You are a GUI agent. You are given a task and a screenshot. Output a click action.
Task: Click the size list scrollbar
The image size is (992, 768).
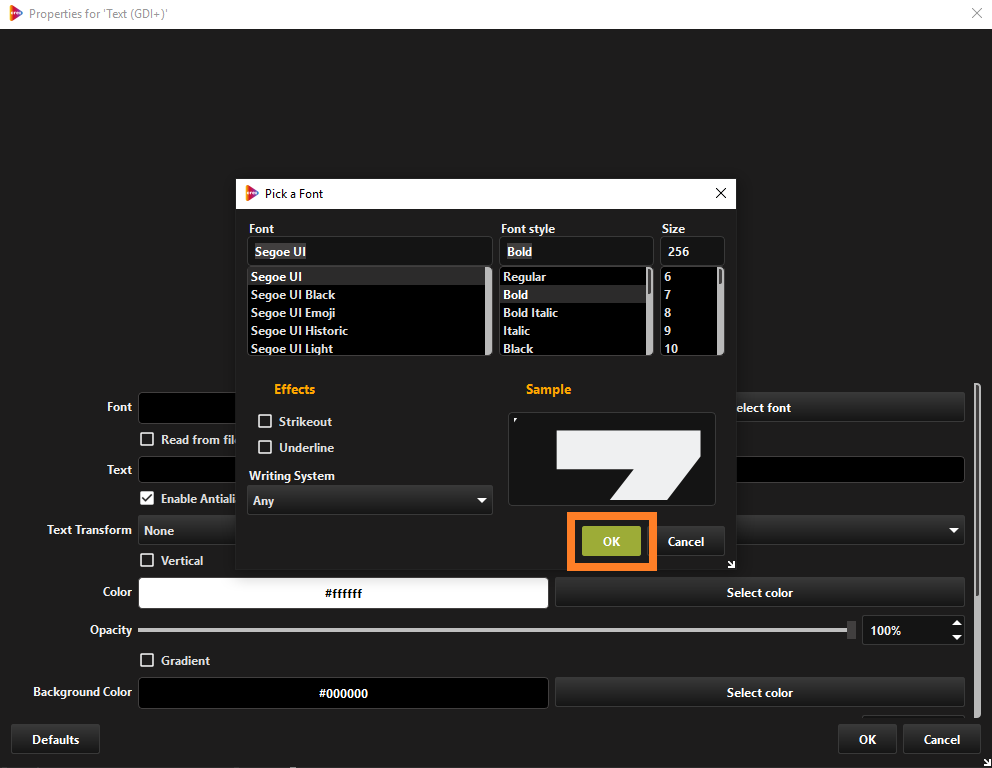coord(720,311)
